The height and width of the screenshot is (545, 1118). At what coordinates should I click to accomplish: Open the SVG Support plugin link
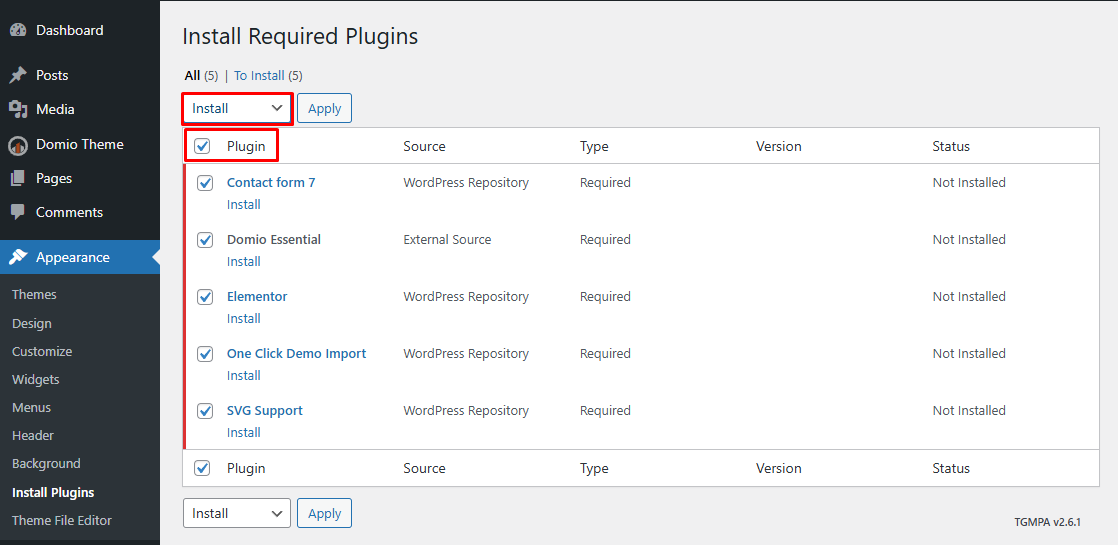[265, 411]
